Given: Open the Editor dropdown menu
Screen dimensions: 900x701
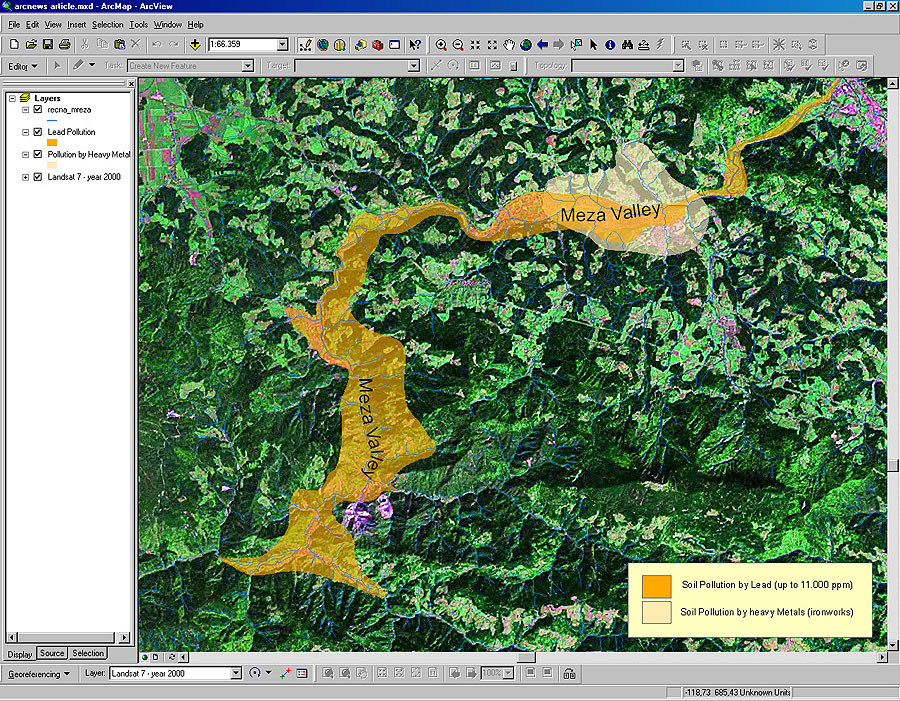Looking at the screenshot, I should [23, 66].
